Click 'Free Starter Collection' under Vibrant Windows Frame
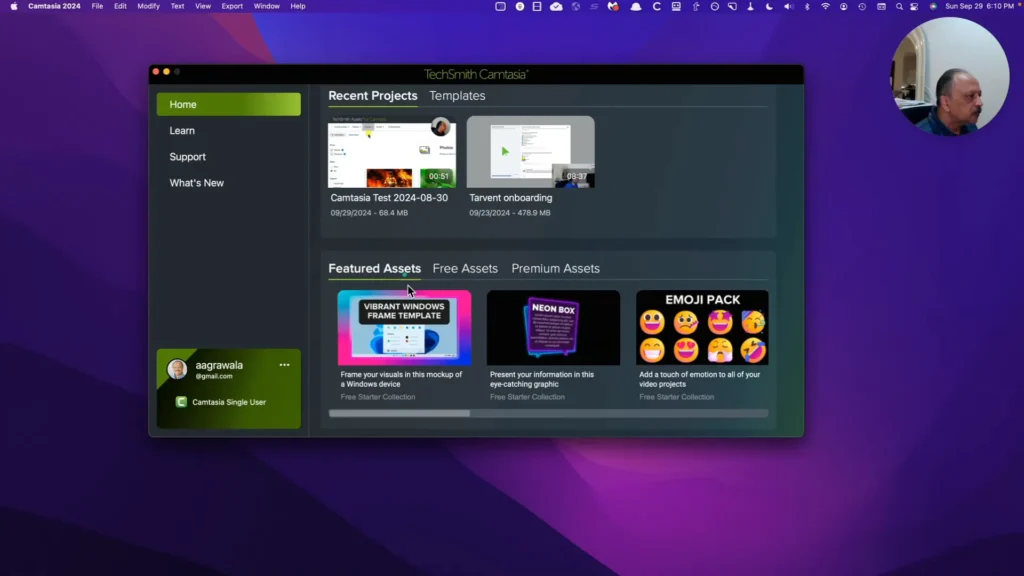This screenshot has width=1024, height=576. (377, 397)
